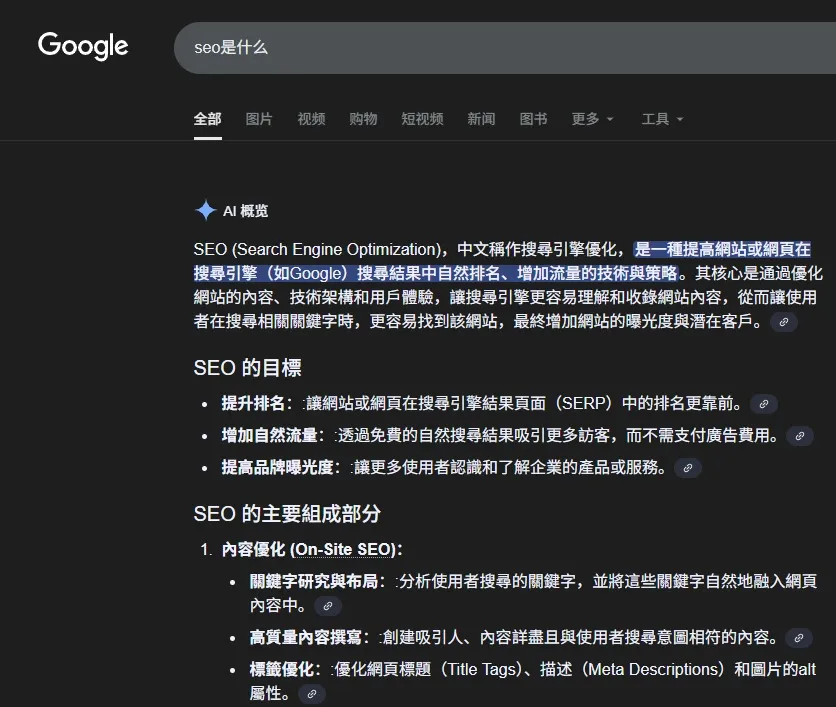Click the bold text 增加自然流量
This screenshot has width=836, height=707.
coord(269,436)
